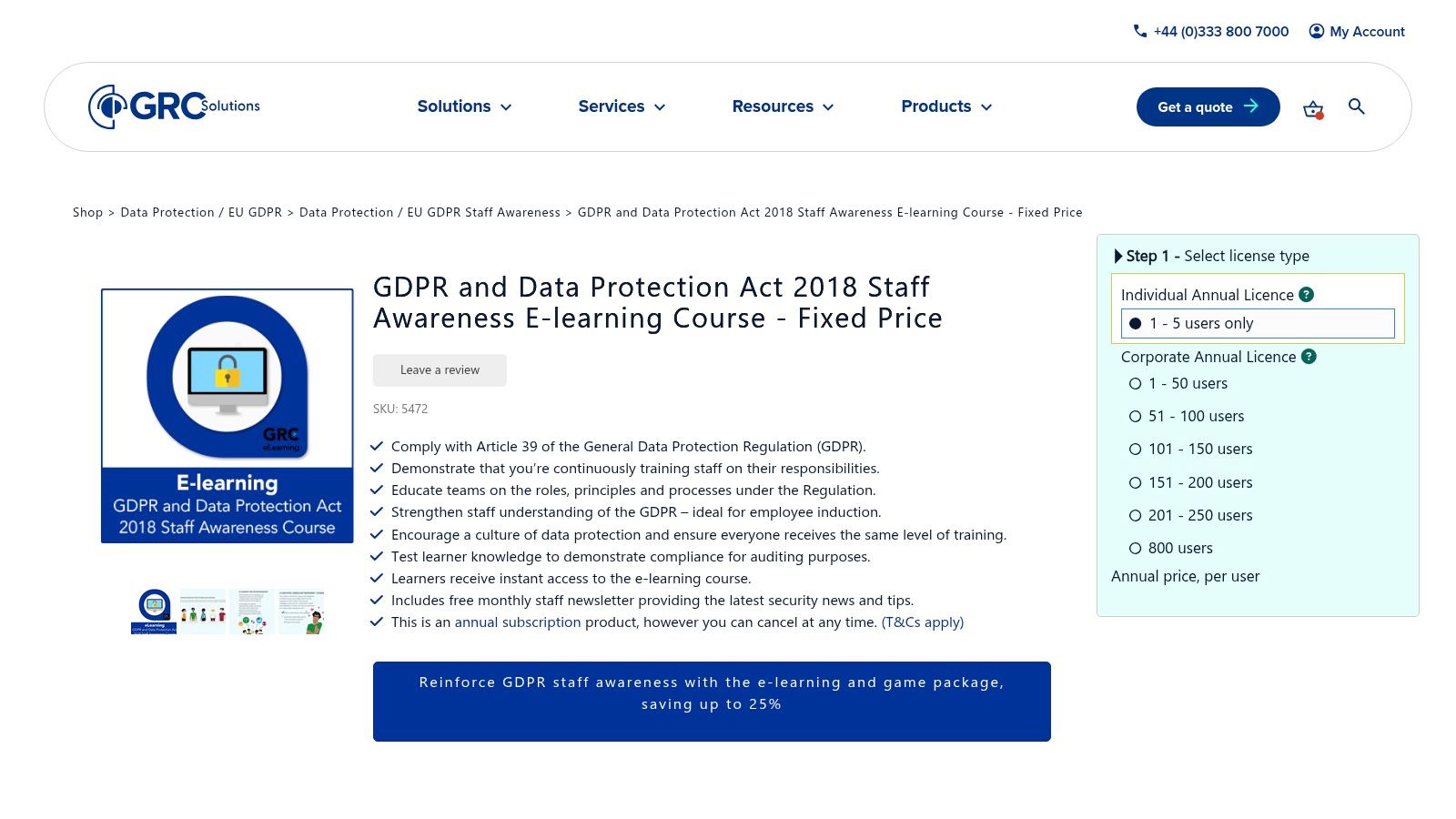This screenshot has width=1456, height=819.
Task: Open the Shop breadcrumb menu item
Action: [x=87, y=212]
